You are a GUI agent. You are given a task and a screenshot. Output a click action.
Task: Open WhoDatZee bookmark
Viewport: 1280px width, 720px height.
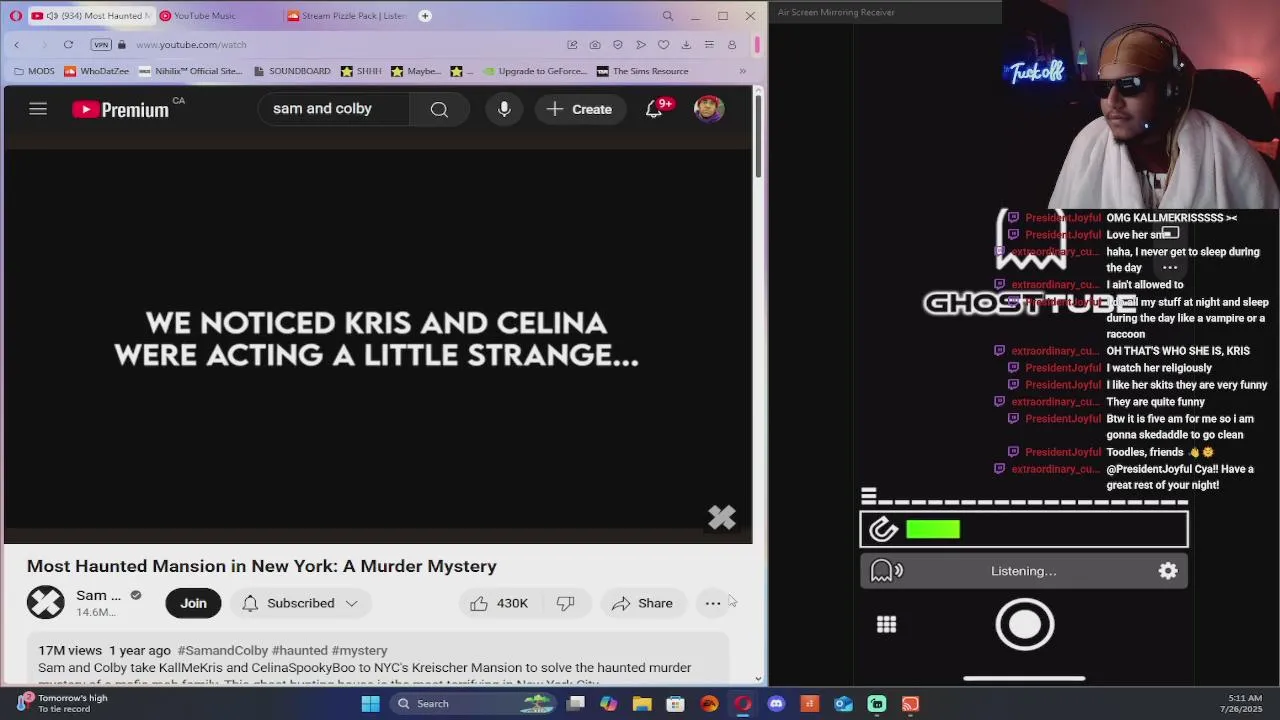(96, 71)
